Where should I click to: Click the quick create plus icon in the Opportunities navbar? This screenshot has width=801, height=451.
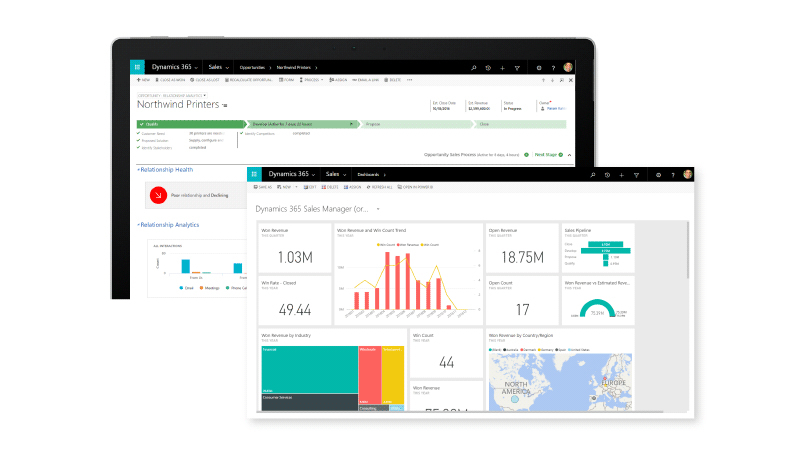point(502,67)
